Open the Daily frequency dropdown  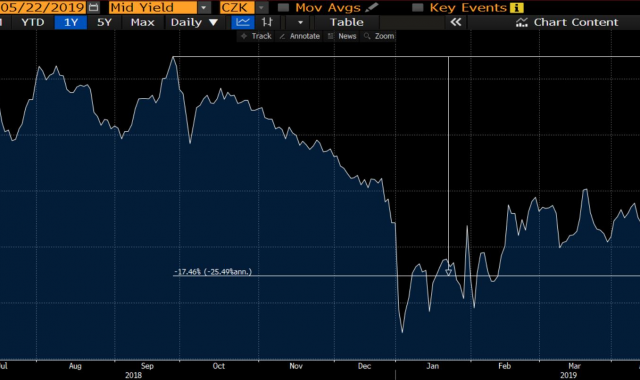coord(194,22)
